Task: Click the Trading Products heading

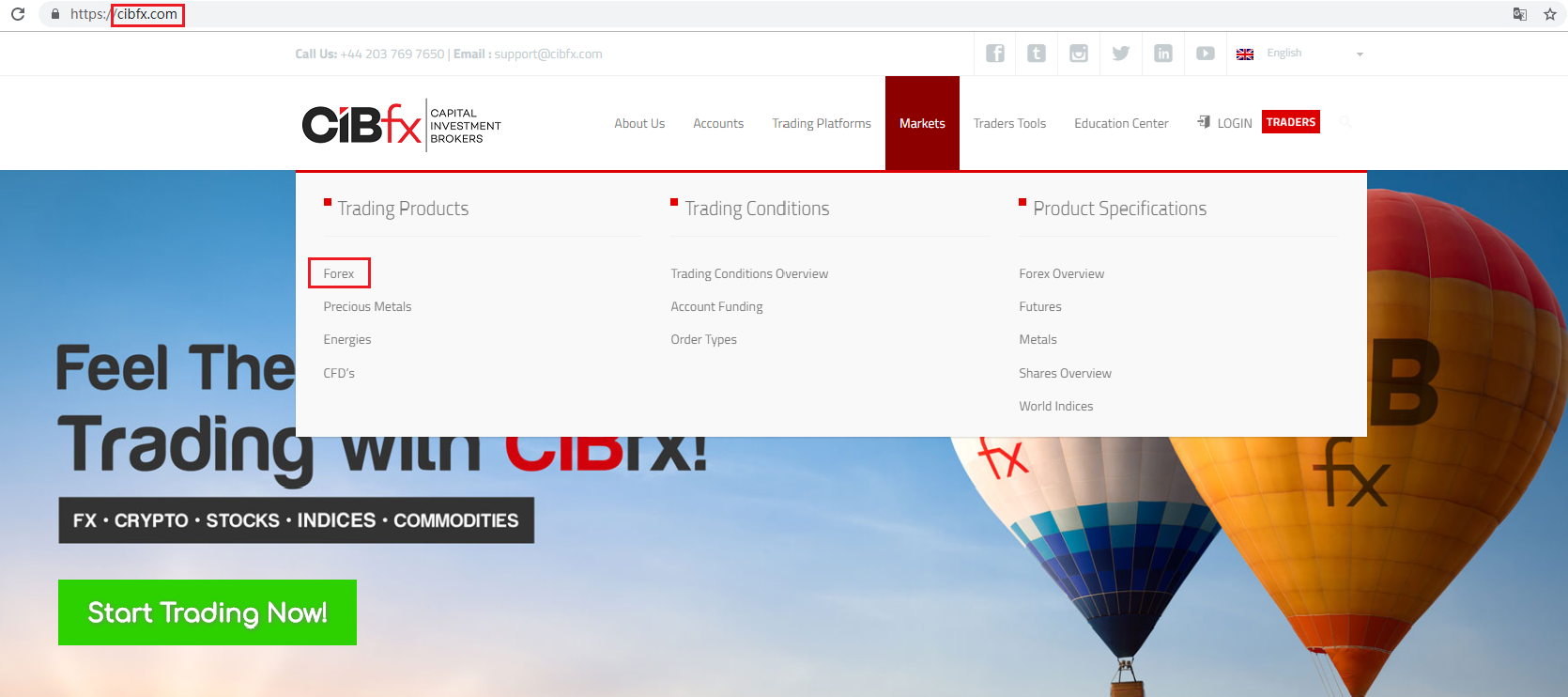Action: (x=403, y=209)
